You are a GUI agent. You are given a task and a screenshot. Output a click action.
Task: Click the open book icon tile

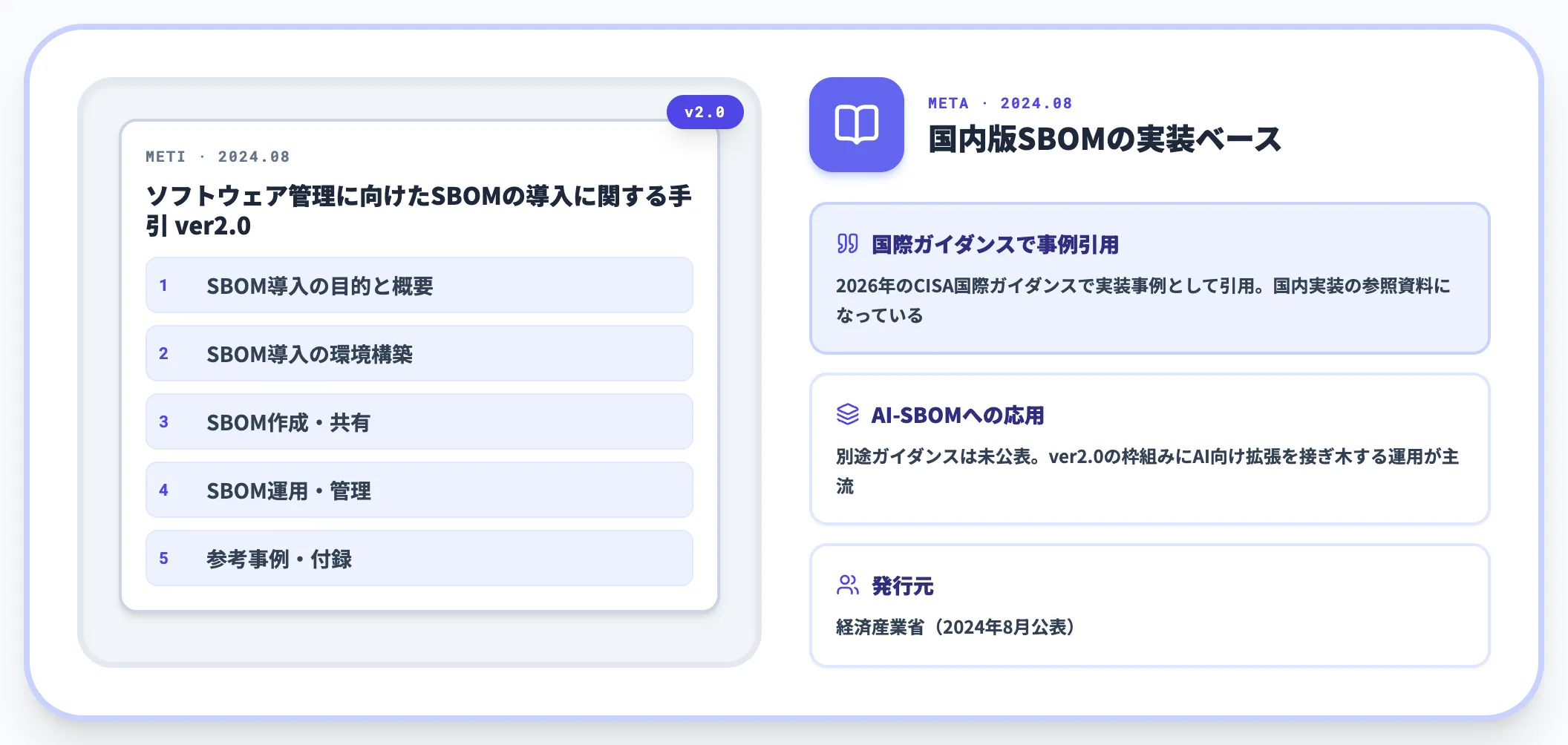(x=856, y=125)
